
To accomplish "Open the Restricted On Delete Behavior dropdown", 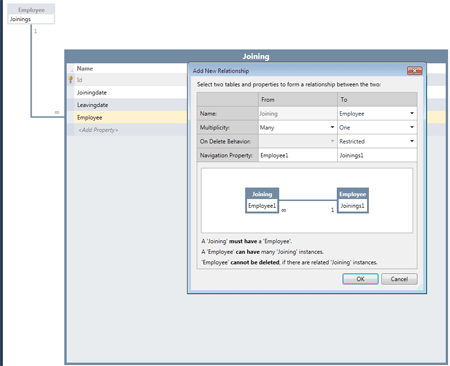I will tap(412, 141).
